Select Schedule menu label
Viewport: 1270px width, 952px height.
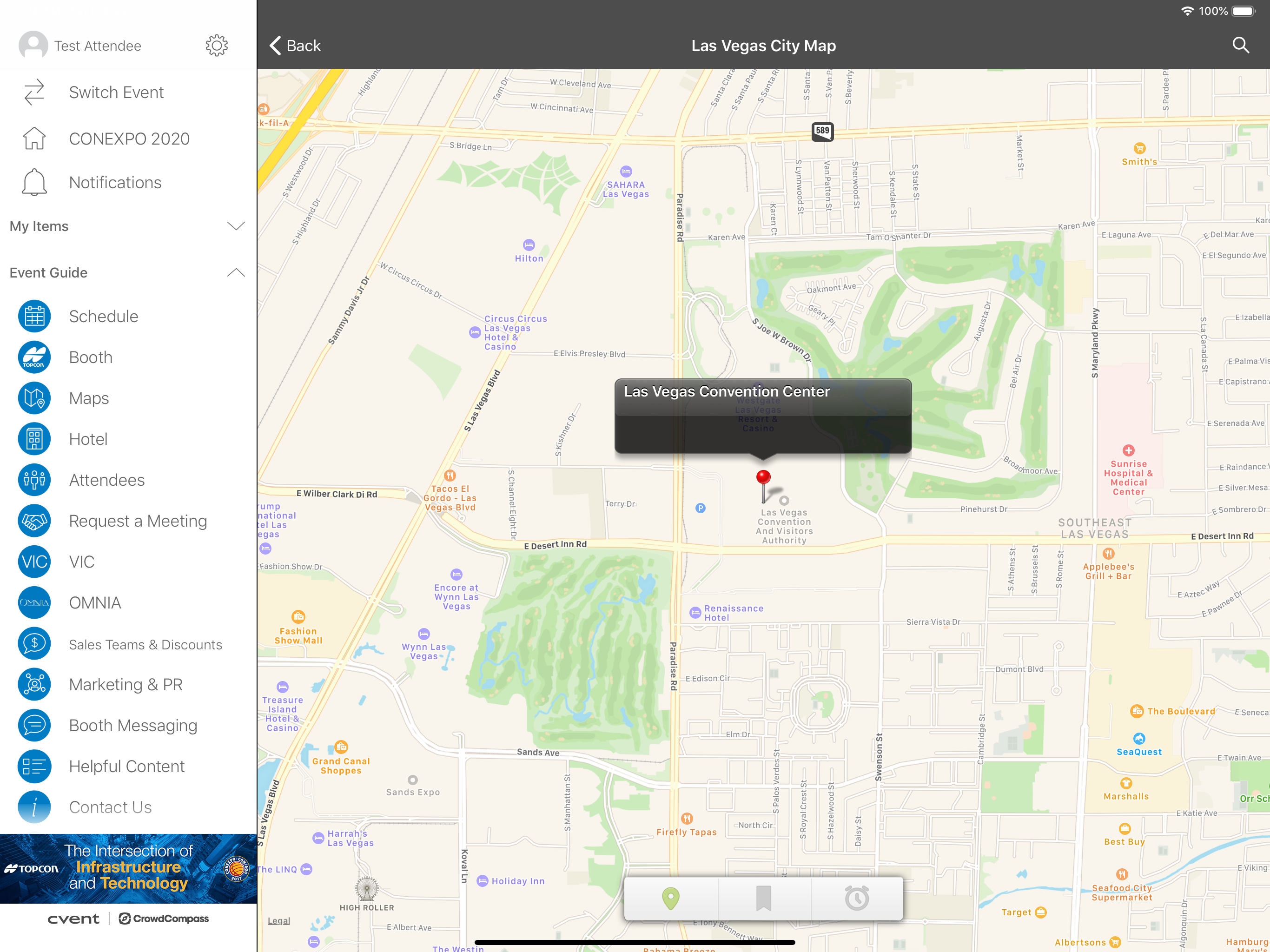[x=103, y=317]
